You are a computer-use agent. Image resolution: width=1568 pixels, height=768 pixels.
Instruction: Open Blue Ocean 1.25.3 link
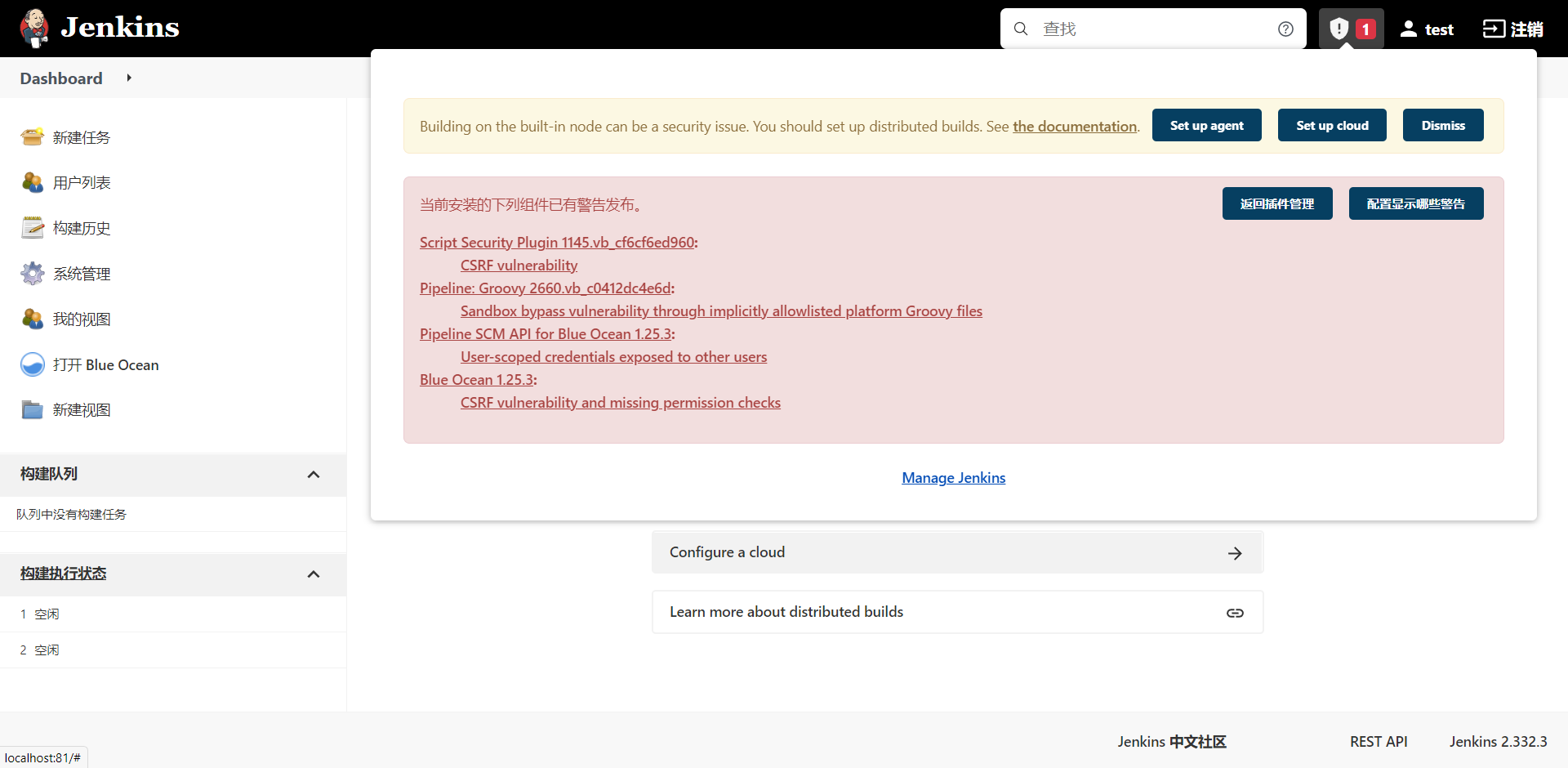pyautogui.click(x=477, y=380)
